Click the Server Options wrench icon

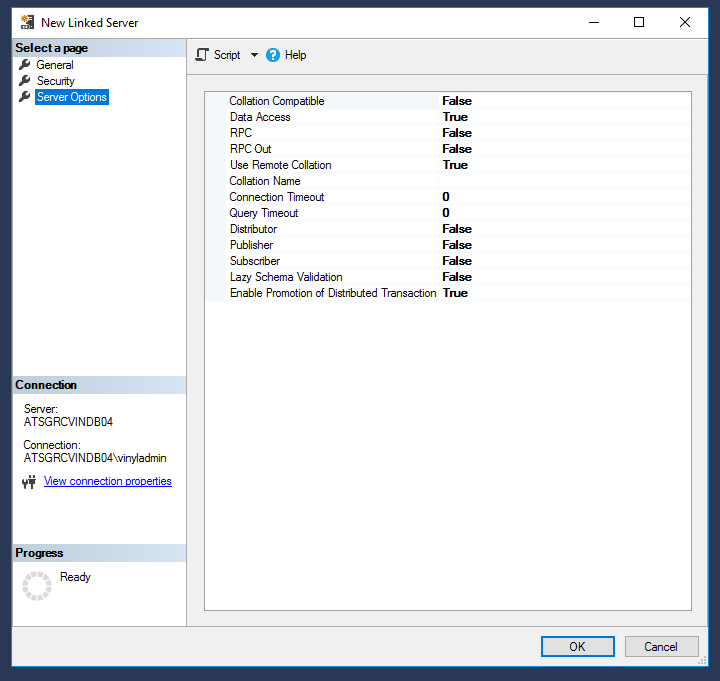25,97
